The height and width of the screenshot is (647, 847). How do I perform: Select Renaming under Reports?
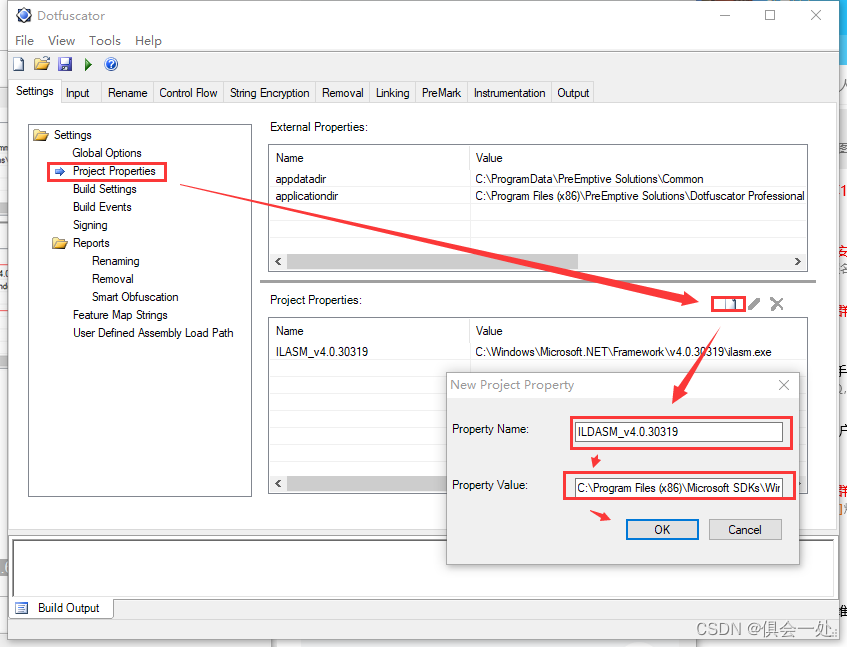[x=116, y=261]
